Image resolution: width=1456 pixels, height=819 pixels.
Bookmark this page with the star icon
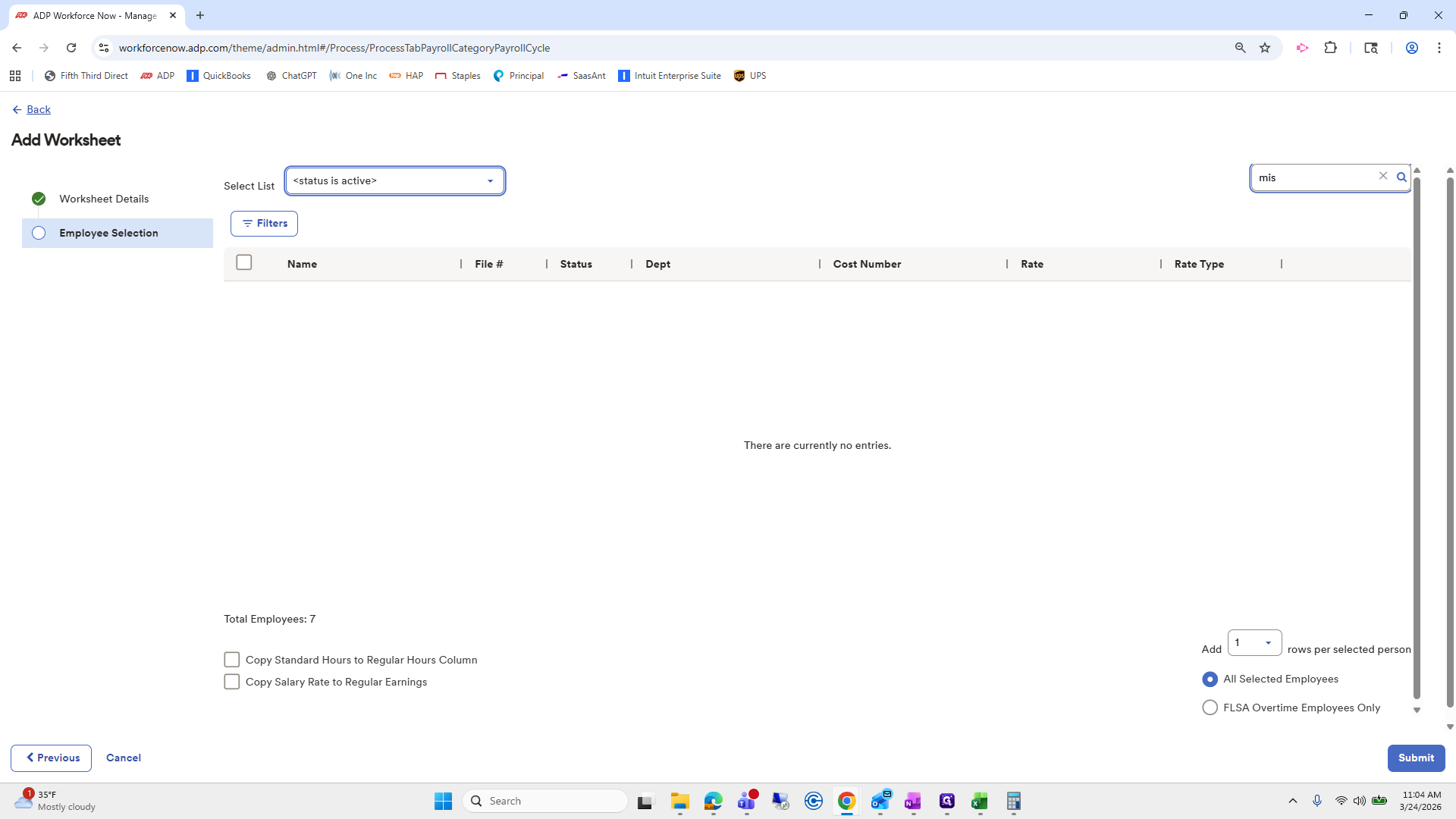pyautogui.click(x=1265, y=48)
